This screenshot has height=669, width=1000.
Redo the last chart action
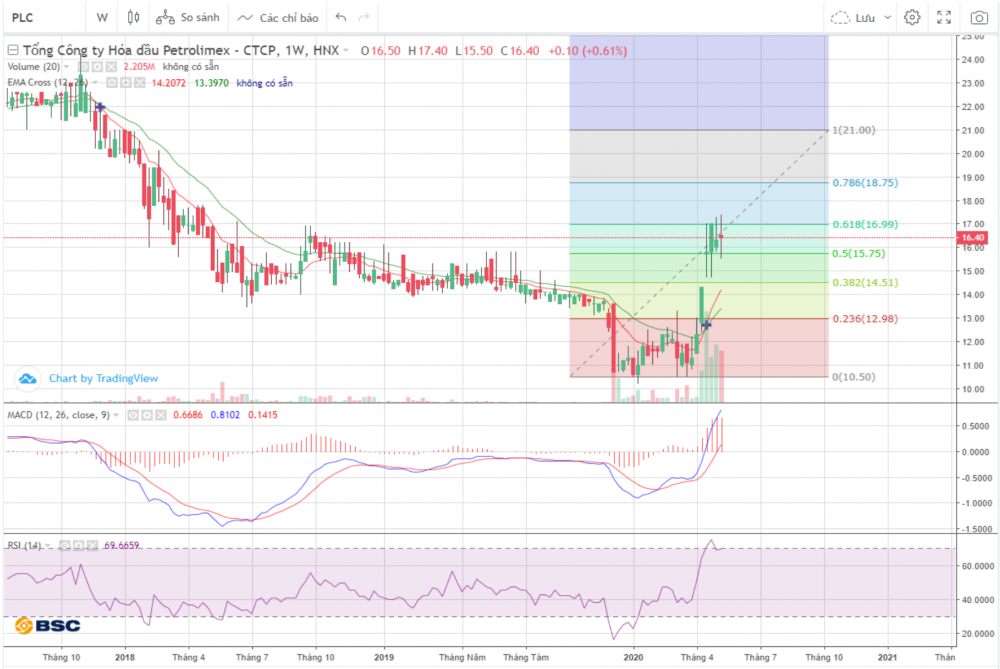point(364,18)
